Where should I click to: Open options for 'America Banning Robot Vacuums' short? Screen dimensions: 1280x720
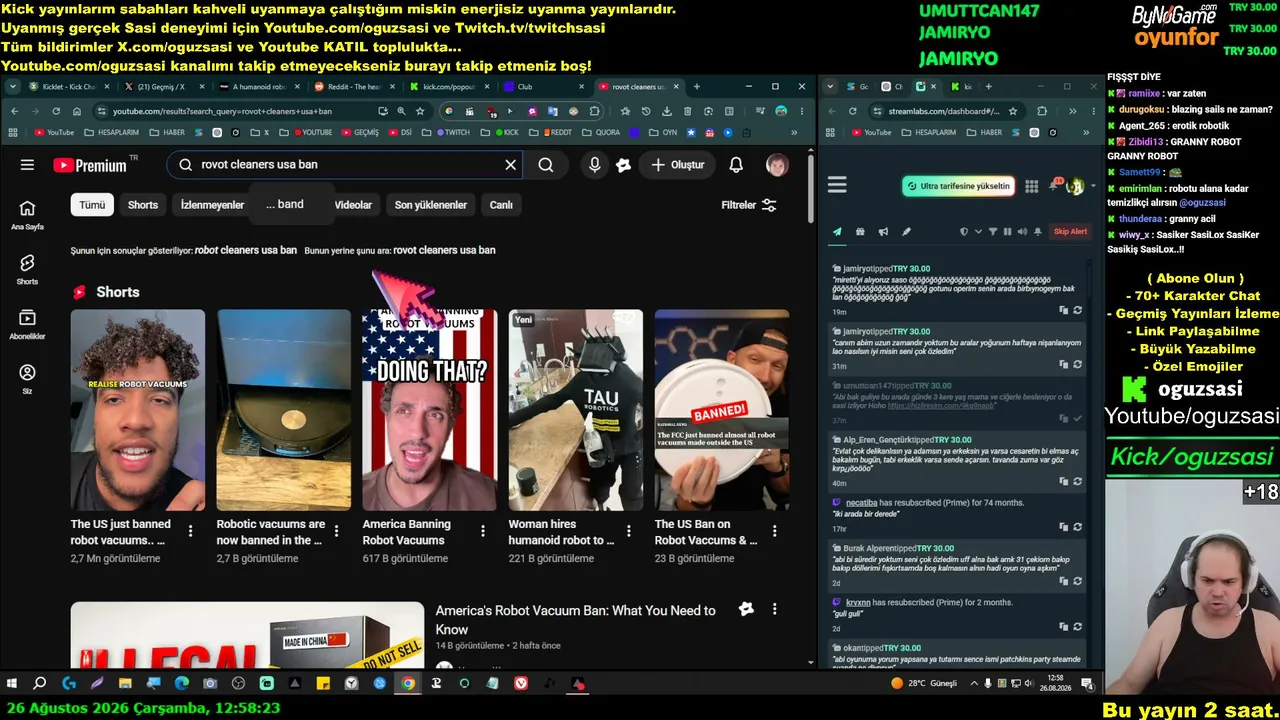click(483, 531)
